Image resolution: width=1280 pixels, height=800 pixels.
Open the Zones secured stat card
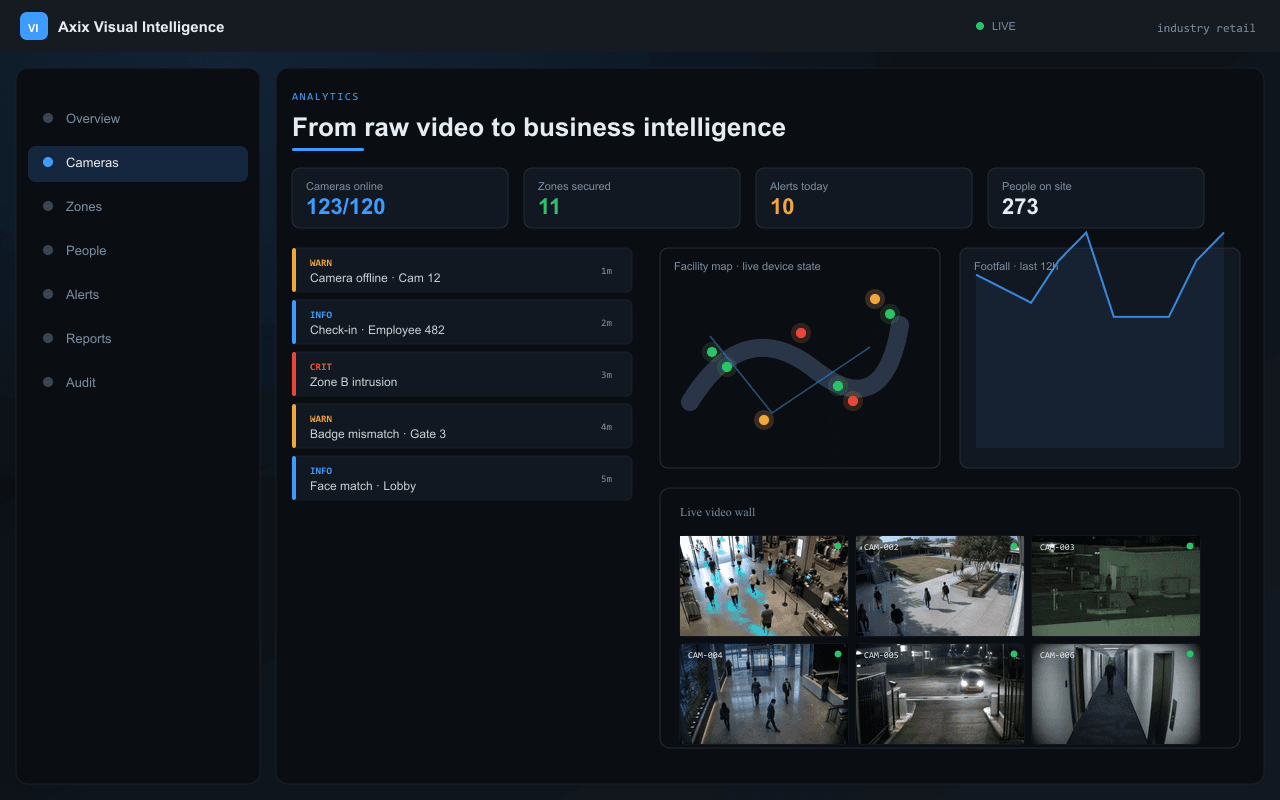(x=632, y=198)
